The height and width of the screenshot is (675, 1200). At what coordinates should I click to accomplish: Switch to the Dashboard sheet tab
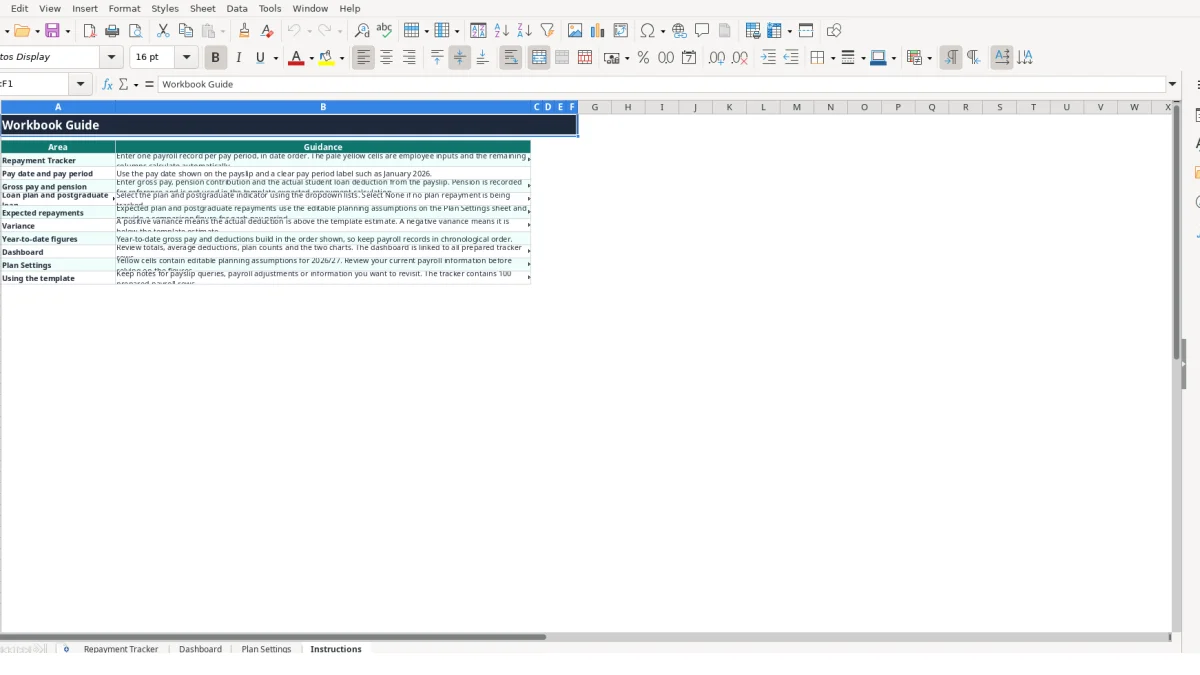tap(200, 649)
